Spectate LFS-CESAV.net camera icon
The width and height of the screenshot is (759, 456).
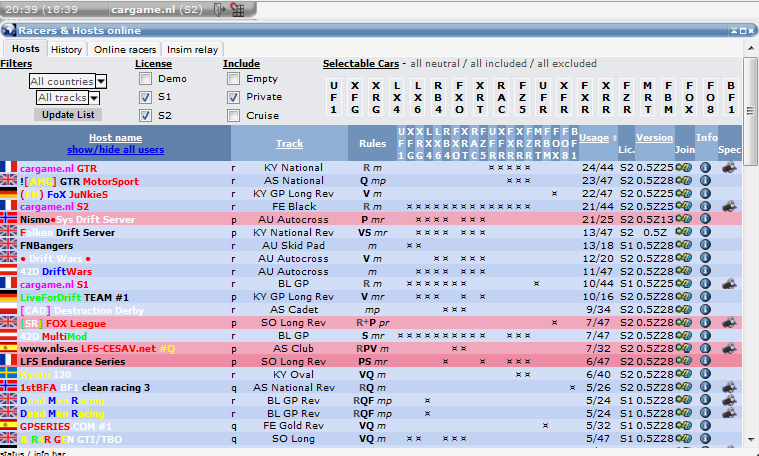(x=729, y=349)
